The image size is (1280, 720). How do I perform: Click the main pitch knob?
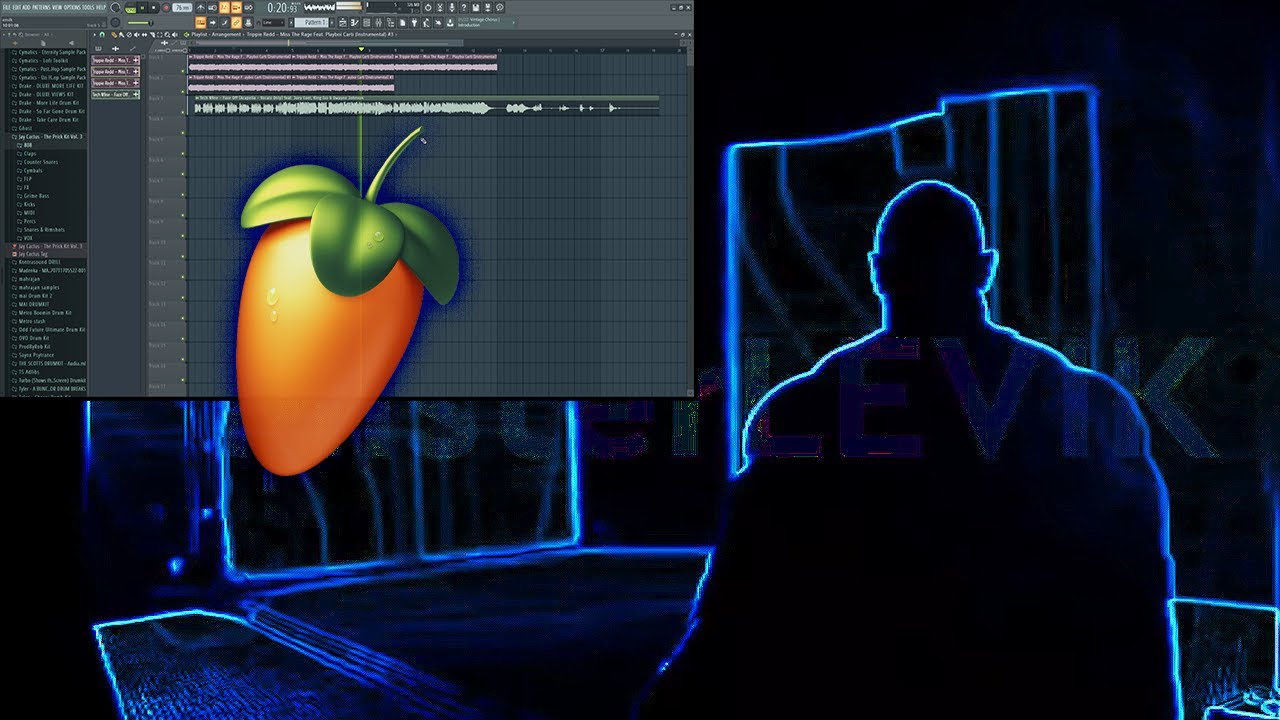(116, 22)
